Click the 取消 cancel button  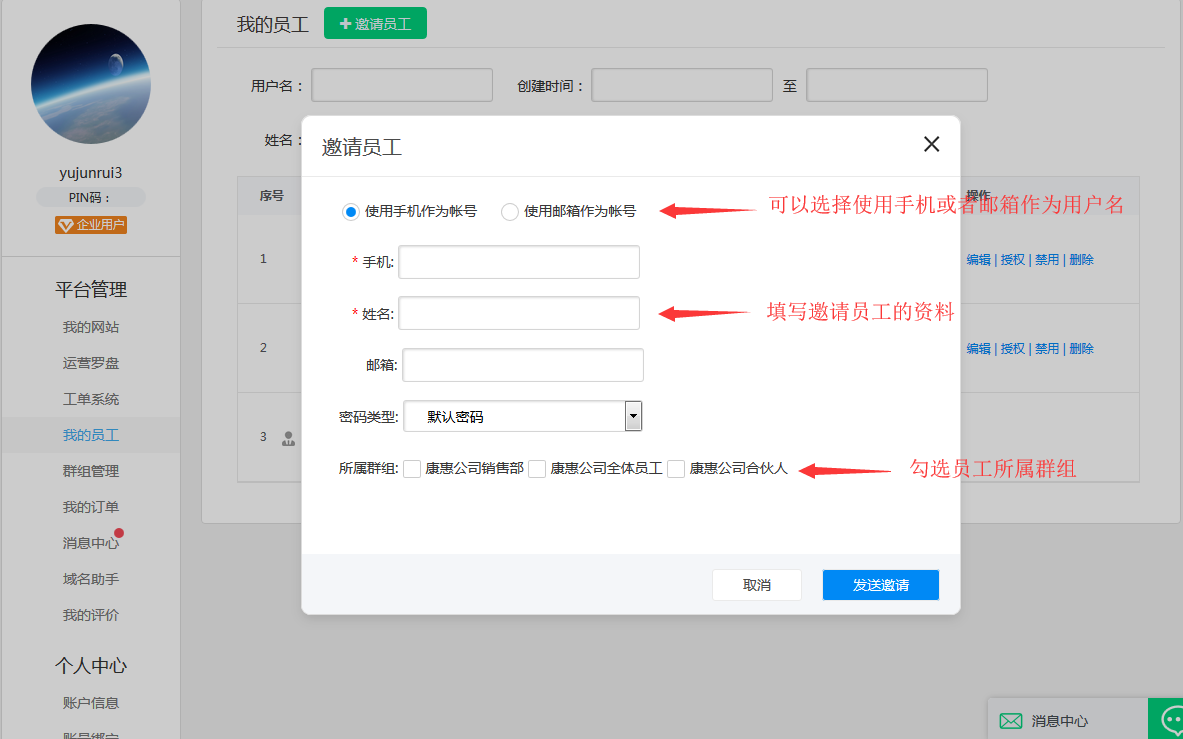757,585
